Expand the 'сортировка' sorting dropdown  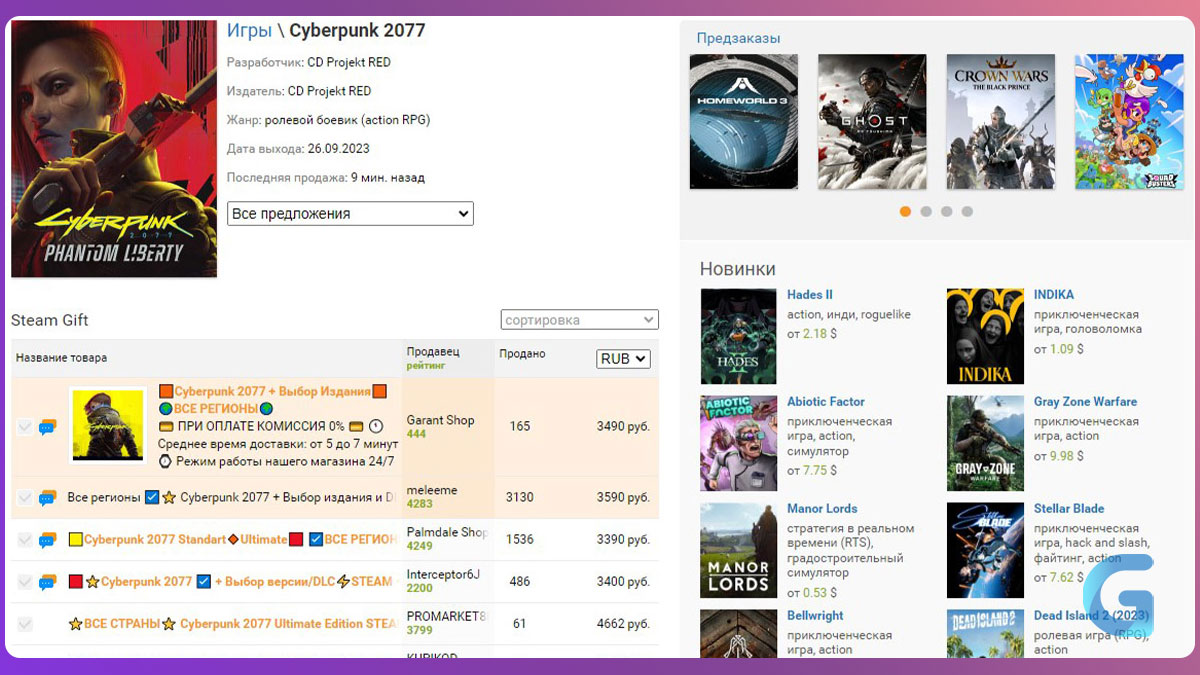click(580, 320)
